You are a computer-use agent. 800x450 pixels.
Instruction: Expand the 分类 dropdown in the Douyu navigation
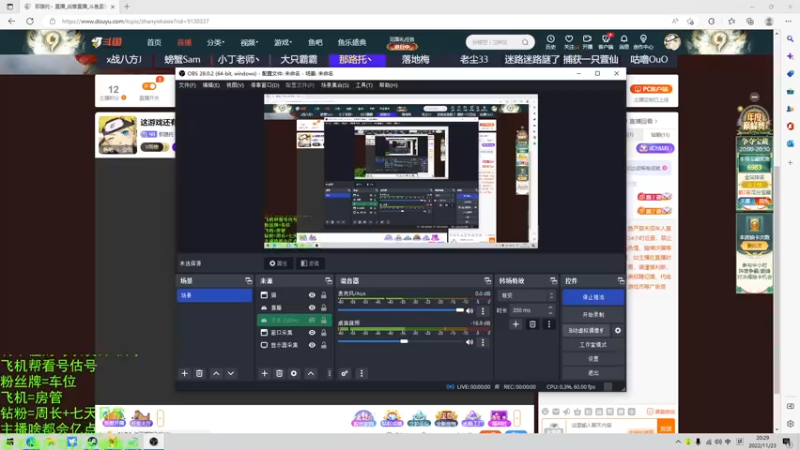(x=215, y=42)
